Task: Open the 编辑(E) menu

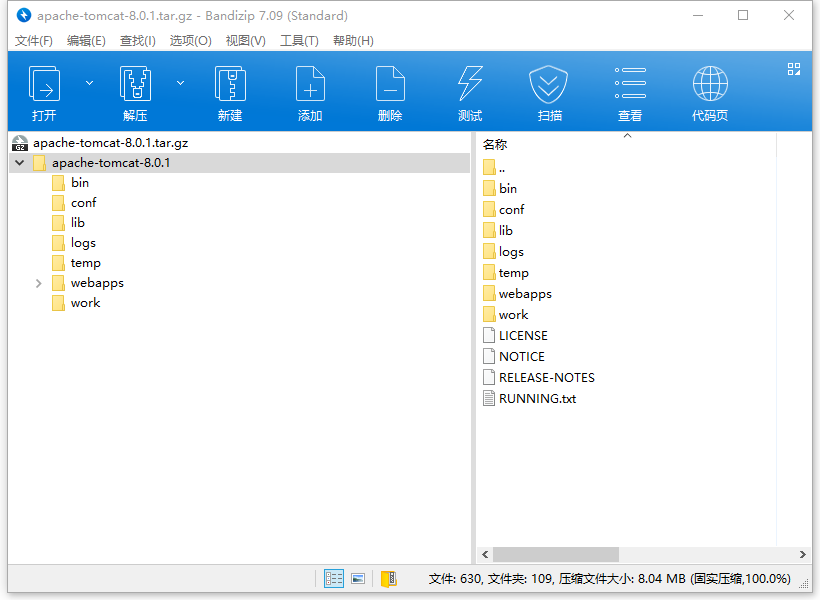Action: point(86,41)
